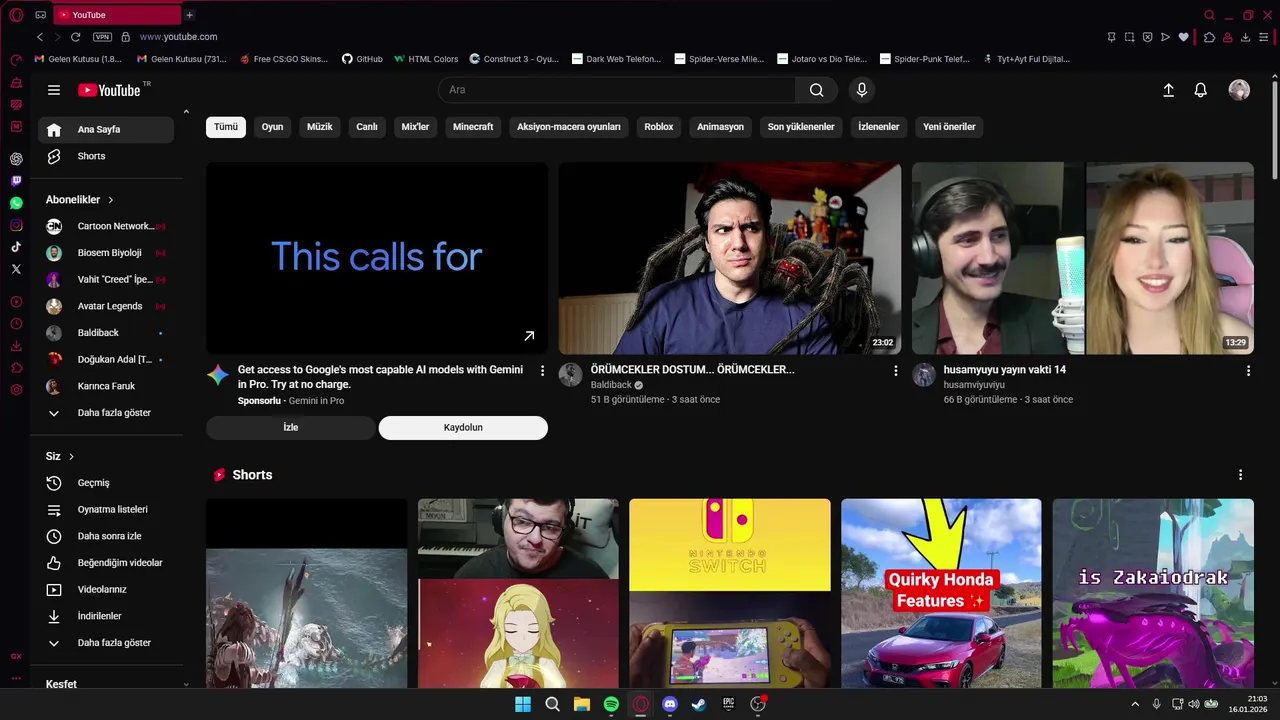Open options for ÖRÜMCEKLER DOSTUM video

click(x=896, y=371)
